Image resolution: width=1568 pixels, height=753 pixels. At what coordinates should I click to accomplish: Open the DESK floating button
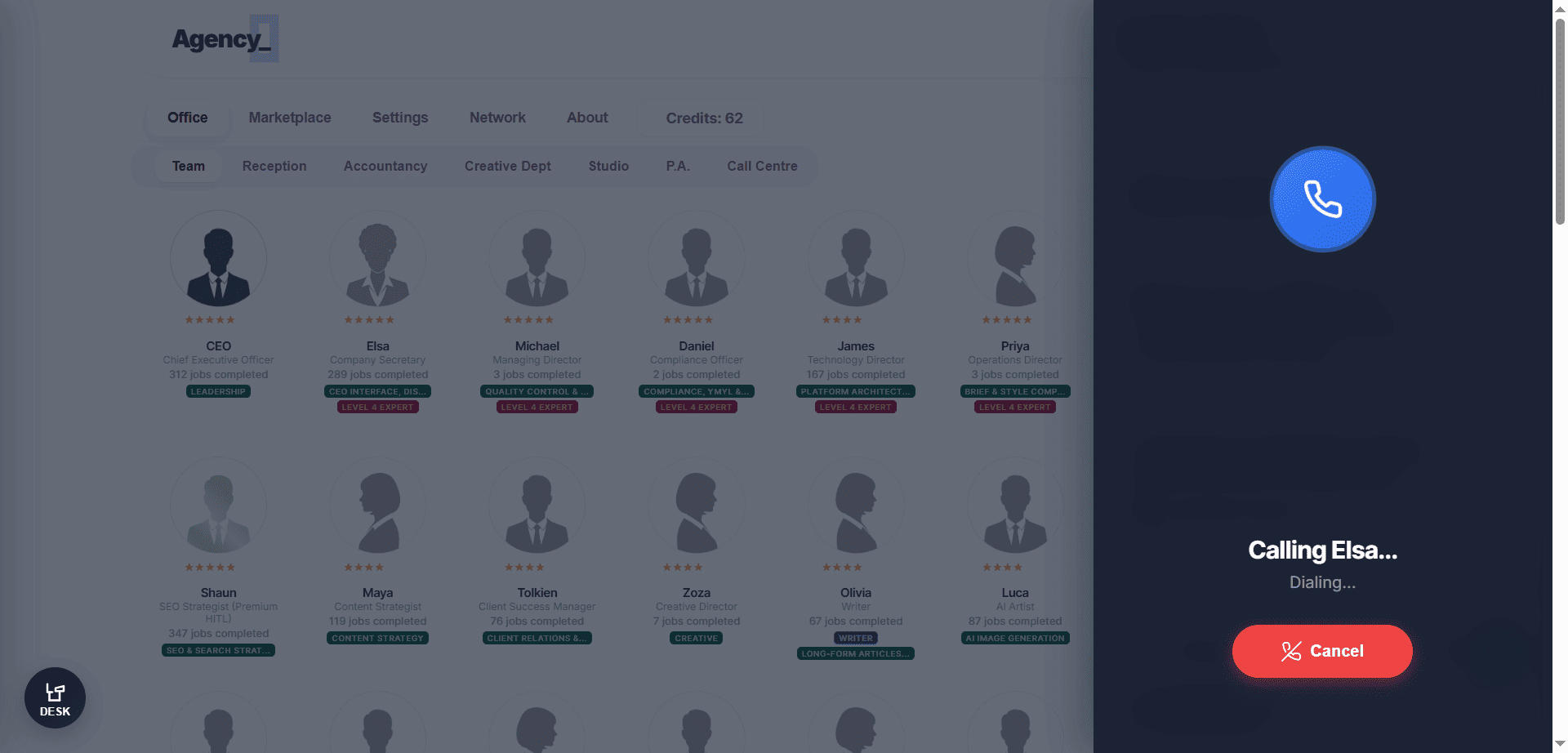[55, 698]
